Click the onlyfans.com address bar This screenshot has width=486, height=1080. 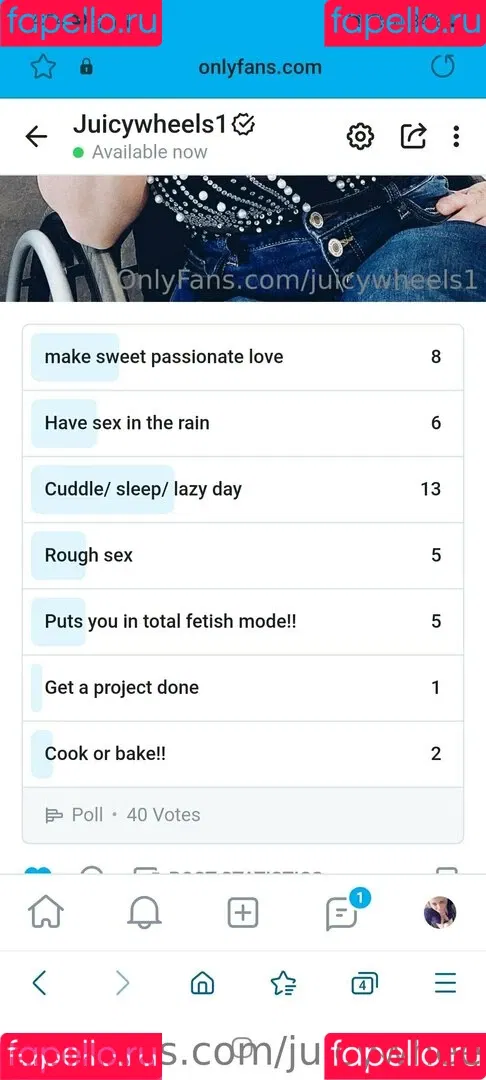pyautogui.click(x=260, y=67)
